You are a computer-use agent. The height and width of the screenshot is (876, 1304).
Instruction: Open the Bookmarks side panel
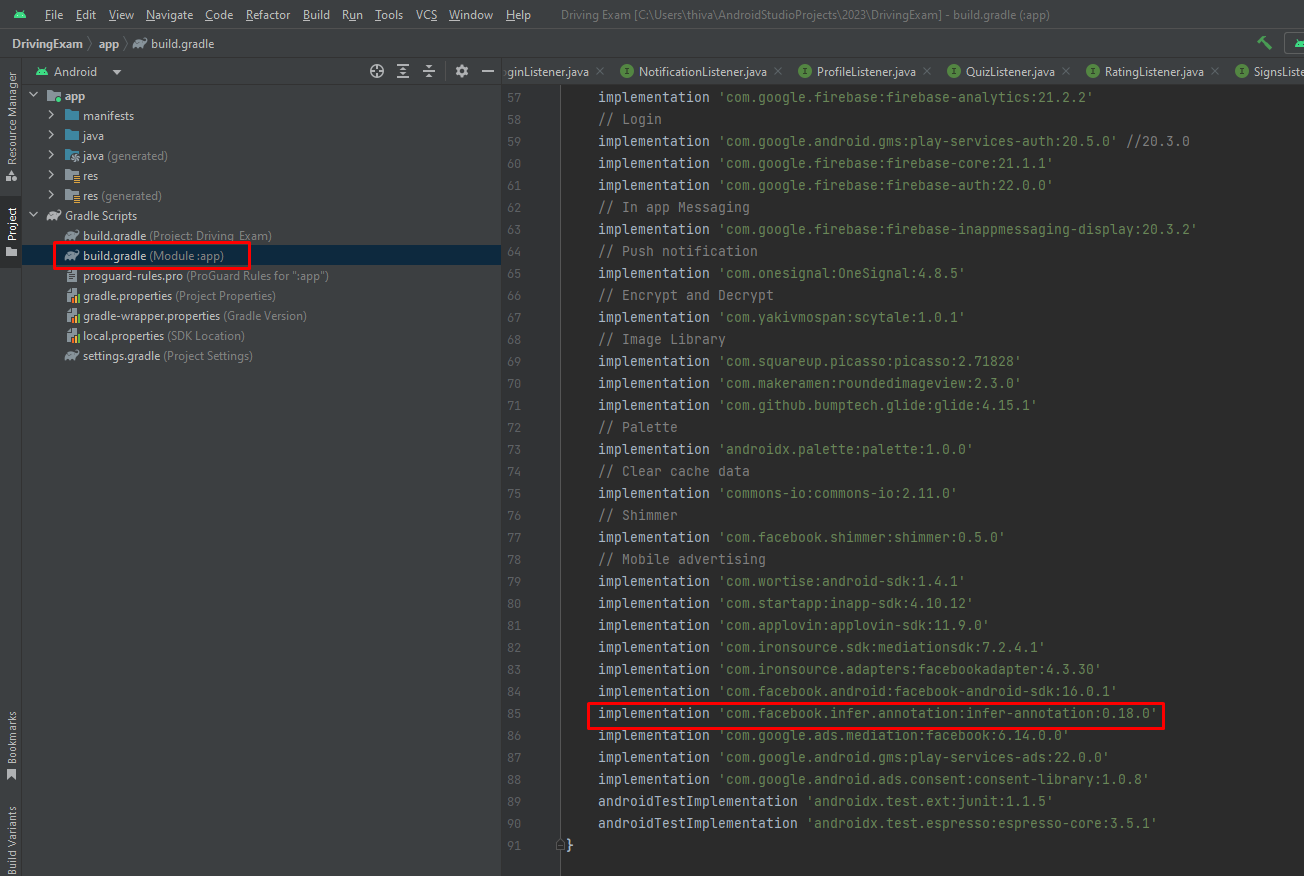coord(12,745)
